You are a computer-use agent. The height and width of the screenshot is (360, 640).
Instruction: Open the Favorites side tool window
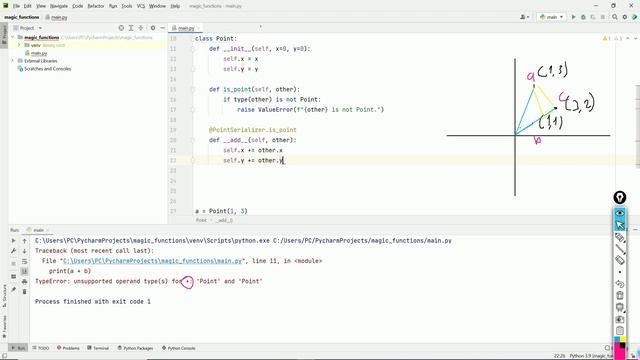tap(4, 327)
